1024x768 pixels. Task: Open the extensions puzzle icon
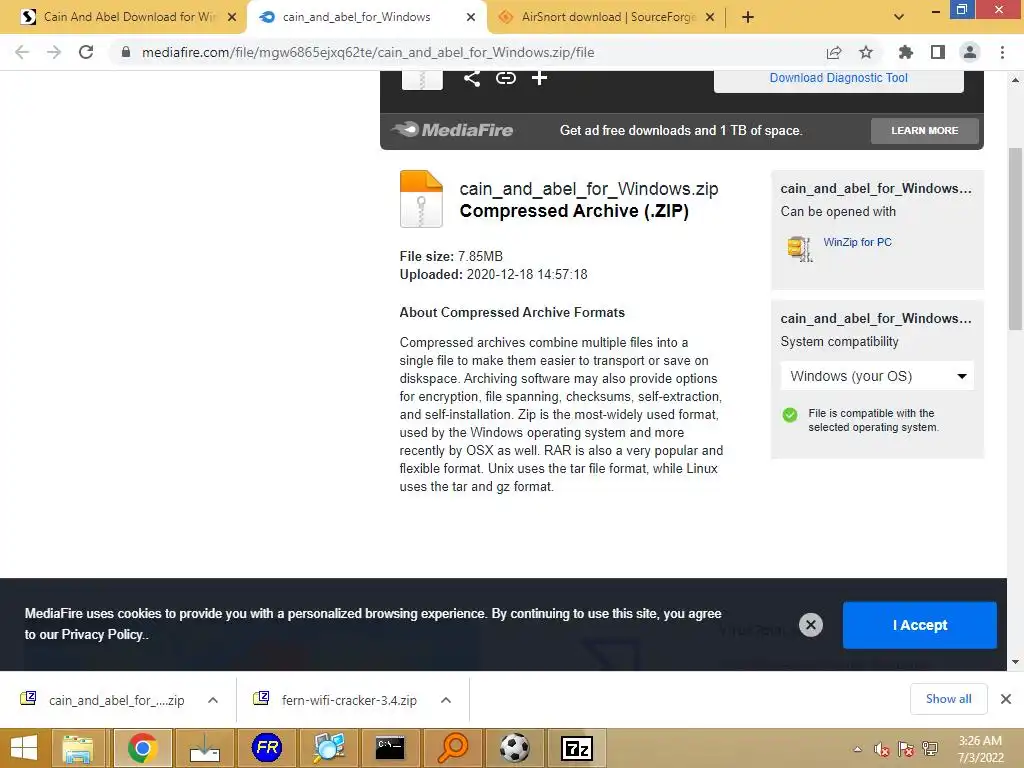pos(905,52)
